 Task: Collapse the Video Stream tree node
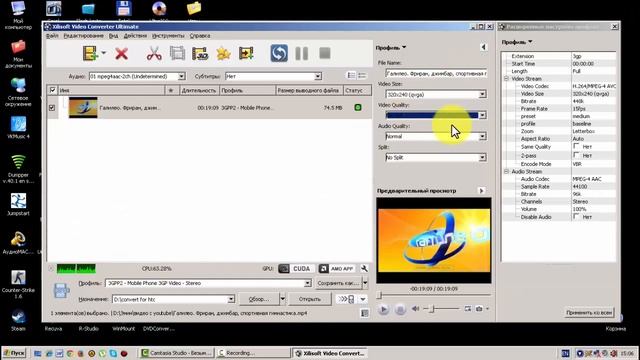(x=506, y=79)
